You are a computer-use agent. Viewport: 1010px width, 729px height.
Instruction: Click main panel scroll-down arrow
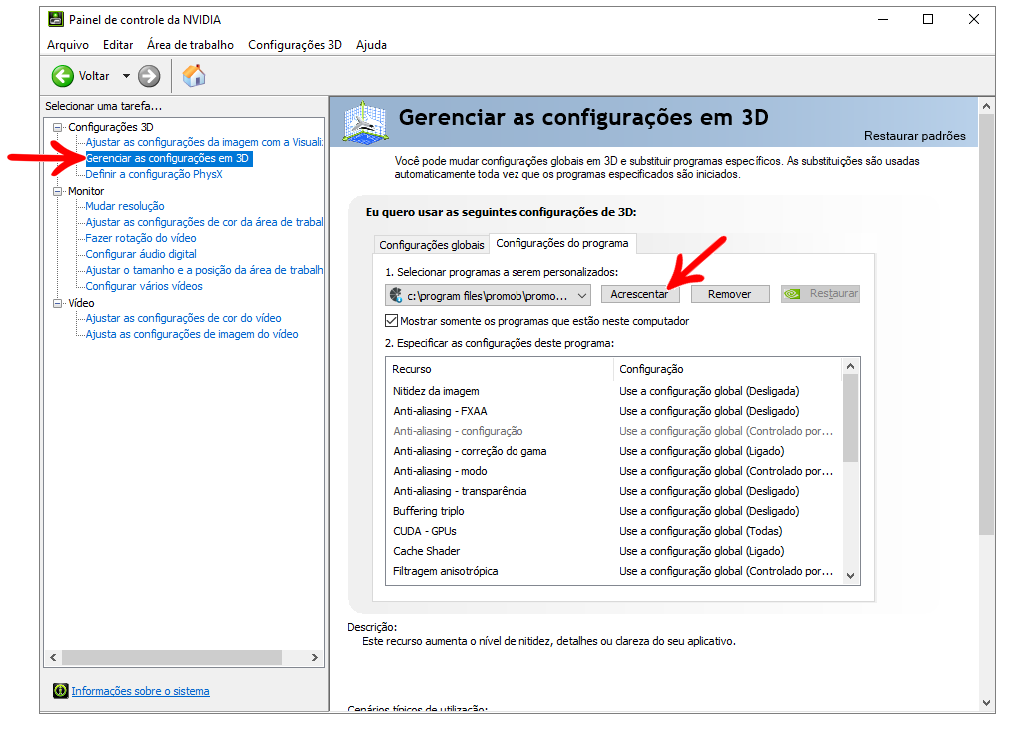[x=986, y=703]
